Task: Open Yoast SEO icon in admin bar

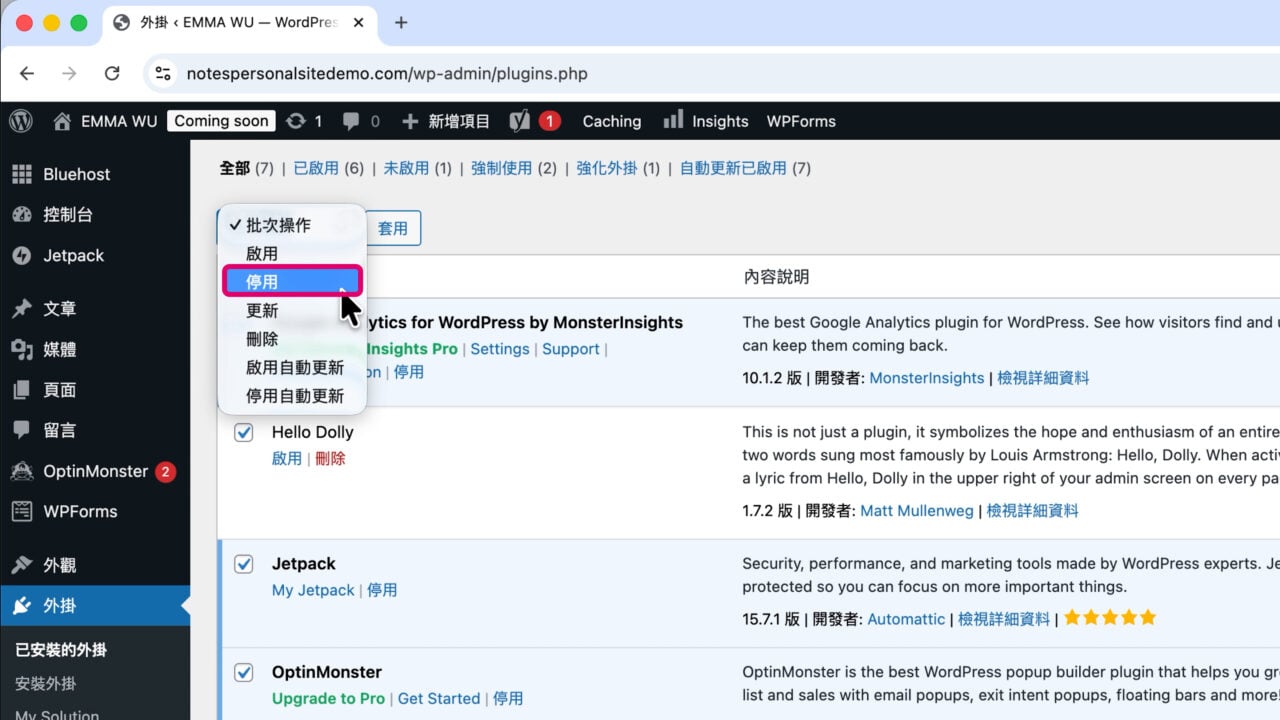Action: click(519, 121)
